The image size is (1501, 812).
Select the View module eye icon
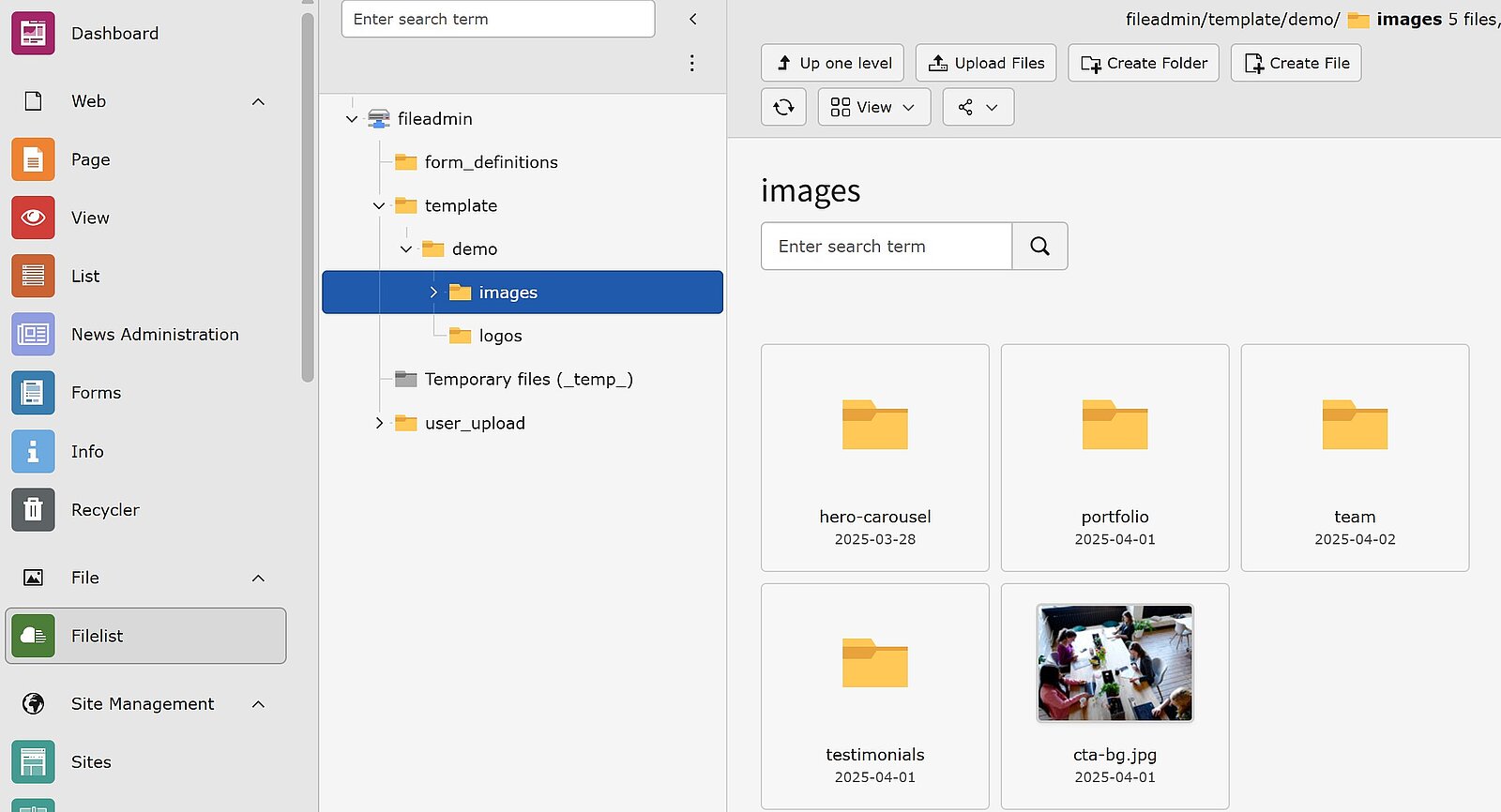[x=33, y=218]
